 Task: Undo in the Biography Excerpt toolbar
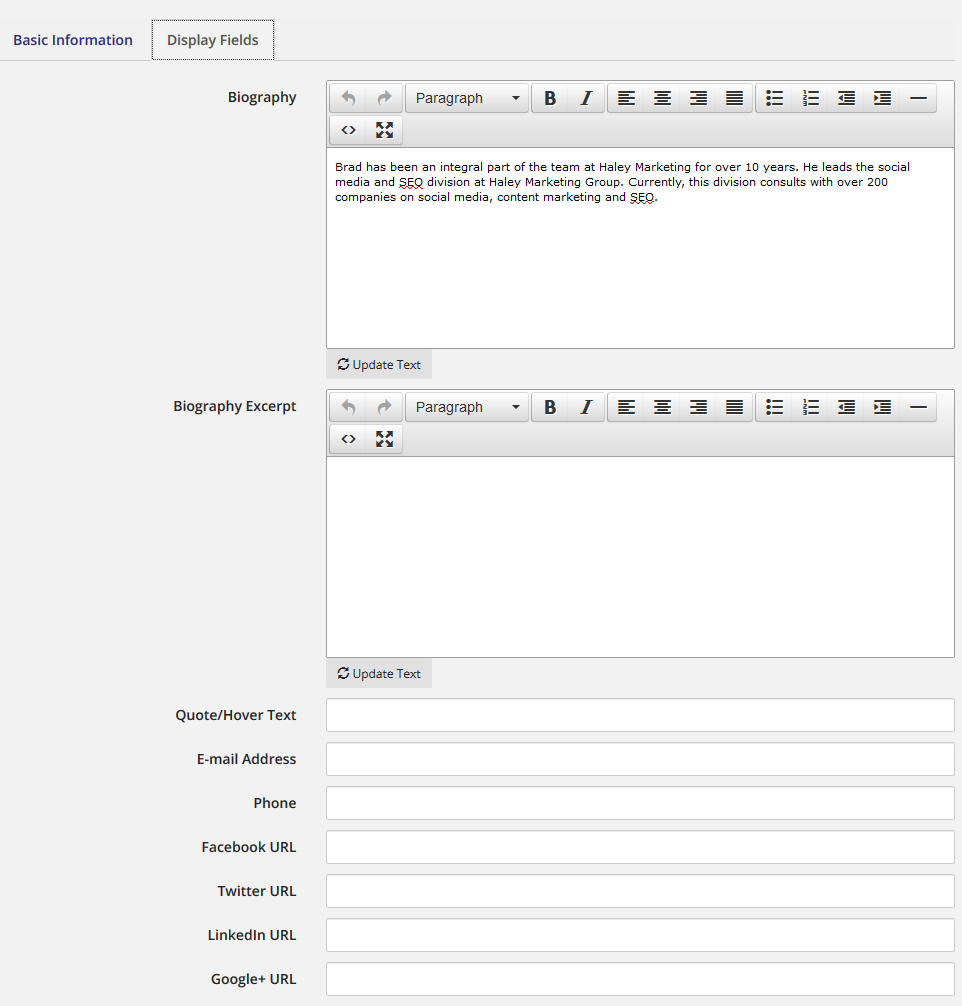[x=348, y=407]
